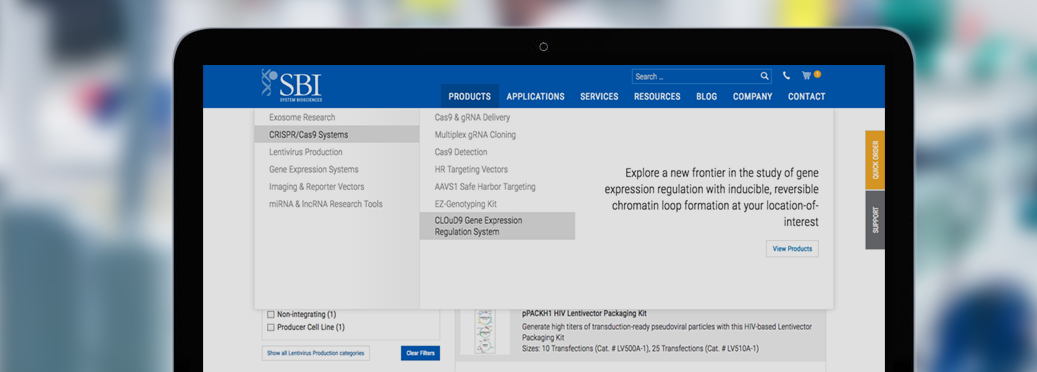Click the phone icon in header
This screenshot has width=1037, height=372.
pyautogui.click(x=786, y=76)
